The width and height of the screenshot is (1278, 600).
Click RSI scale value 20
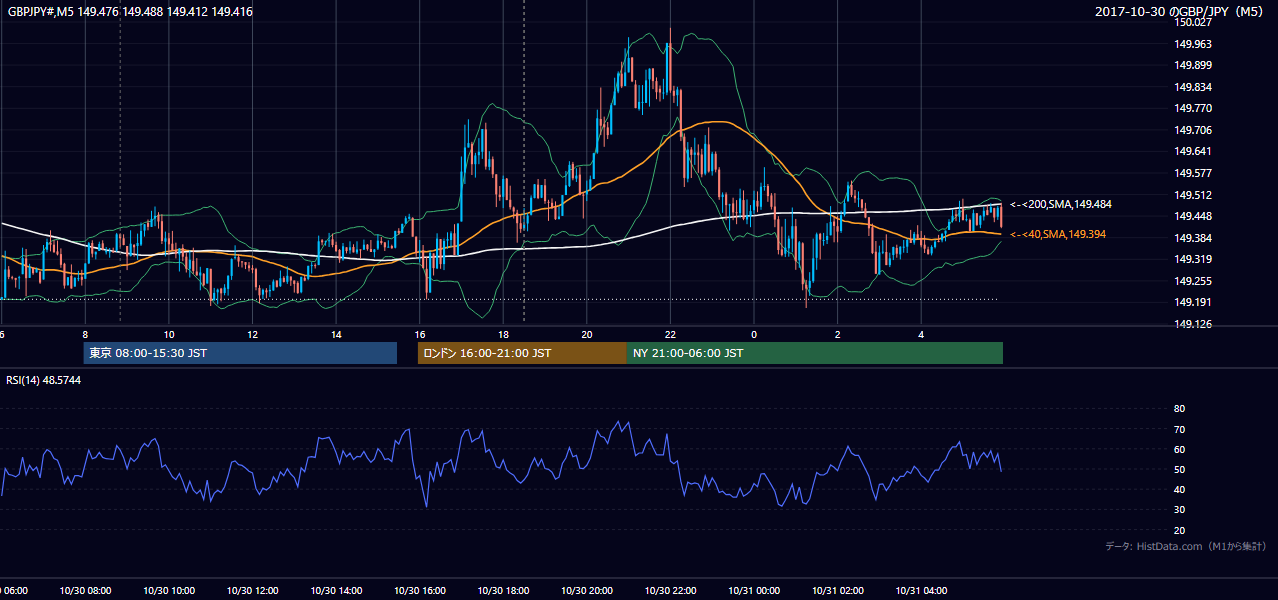(1179, 530)
